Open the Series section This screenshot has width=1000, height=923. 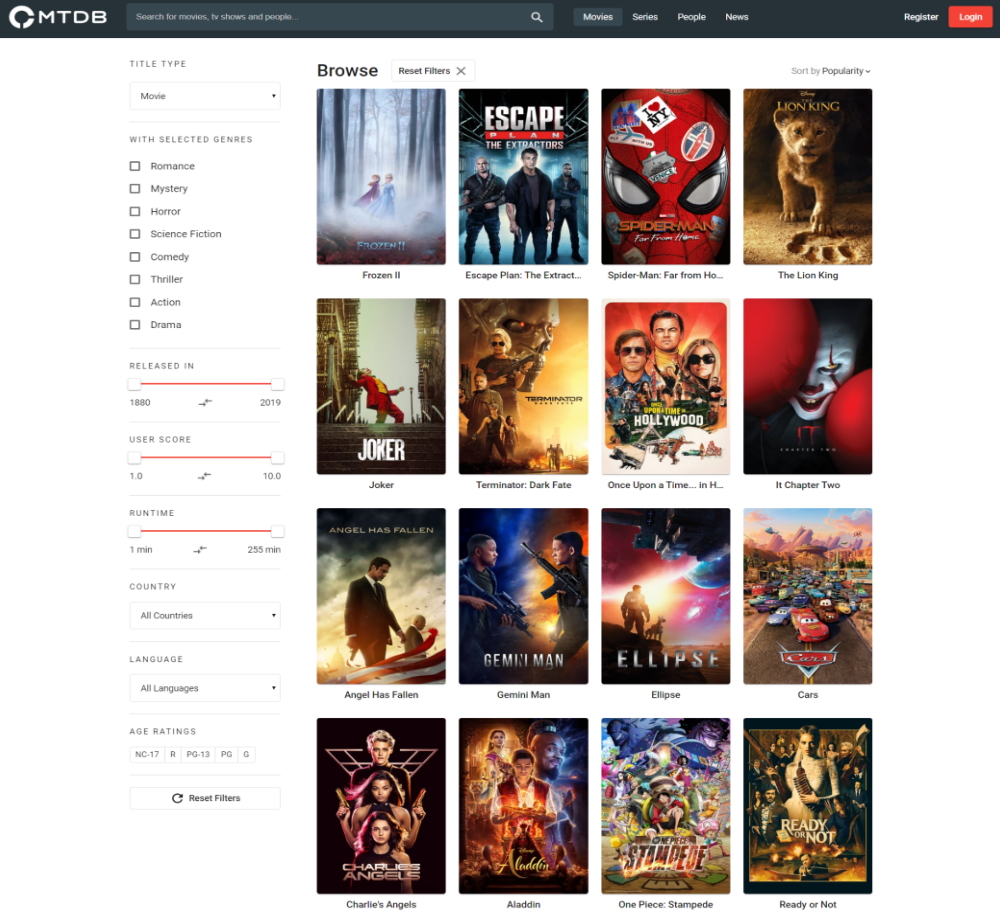tap(645, 17)
